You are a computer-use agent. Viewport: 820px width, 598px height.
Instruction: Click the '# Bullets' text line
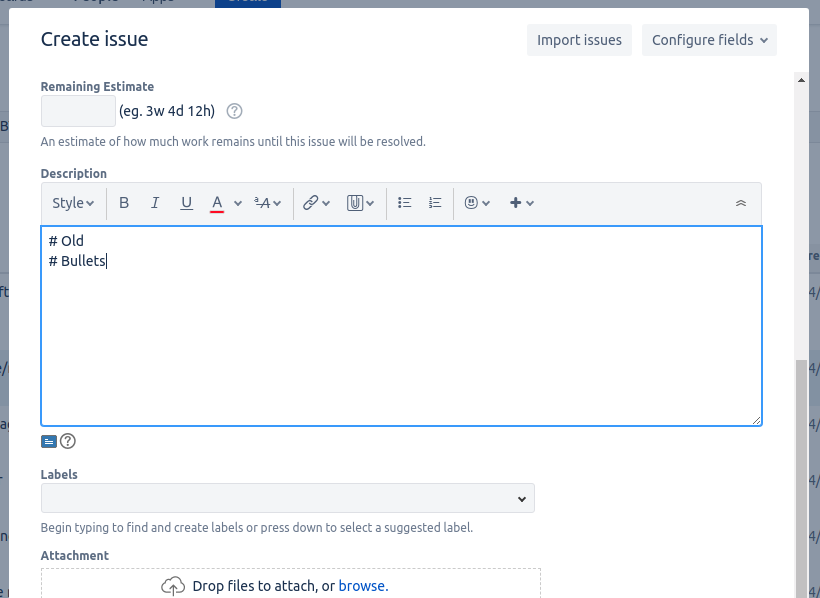(x=77, y=261)
